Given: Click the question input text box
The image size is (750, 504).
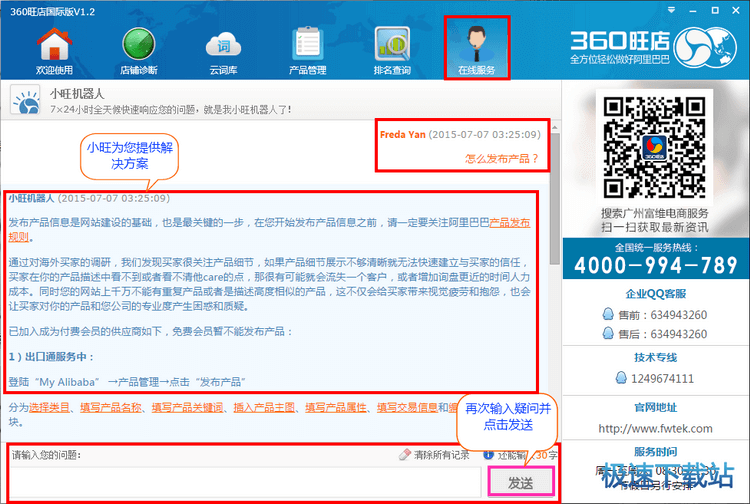Looking at the screenshot, I should pos(245,482).
